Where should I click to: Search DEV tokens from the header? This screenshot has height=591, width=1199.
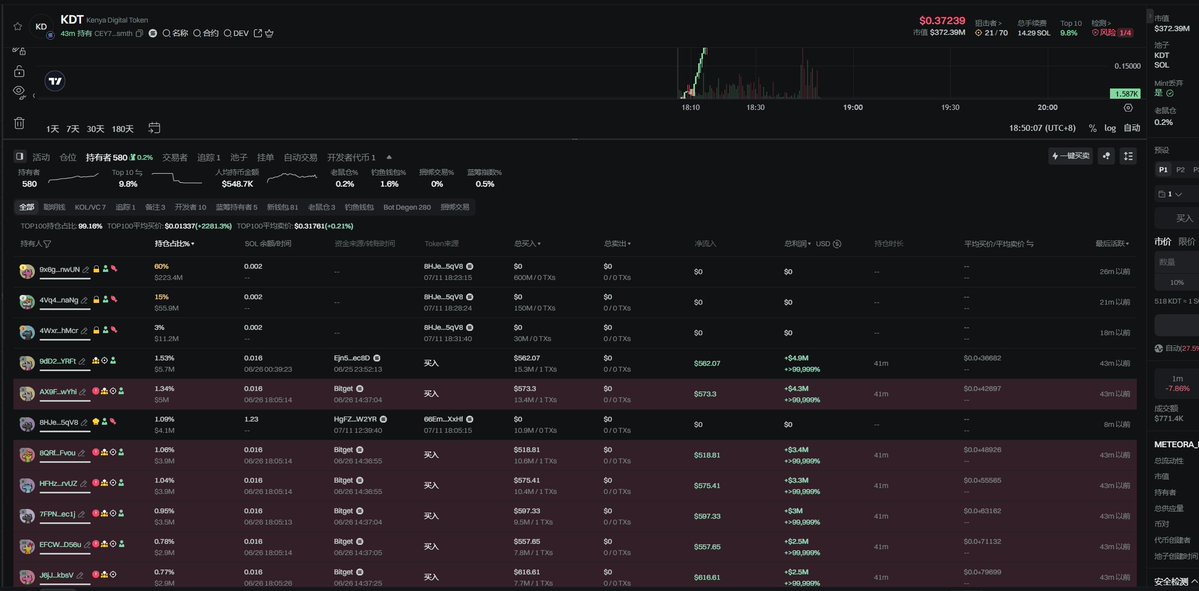coord(236,34)
